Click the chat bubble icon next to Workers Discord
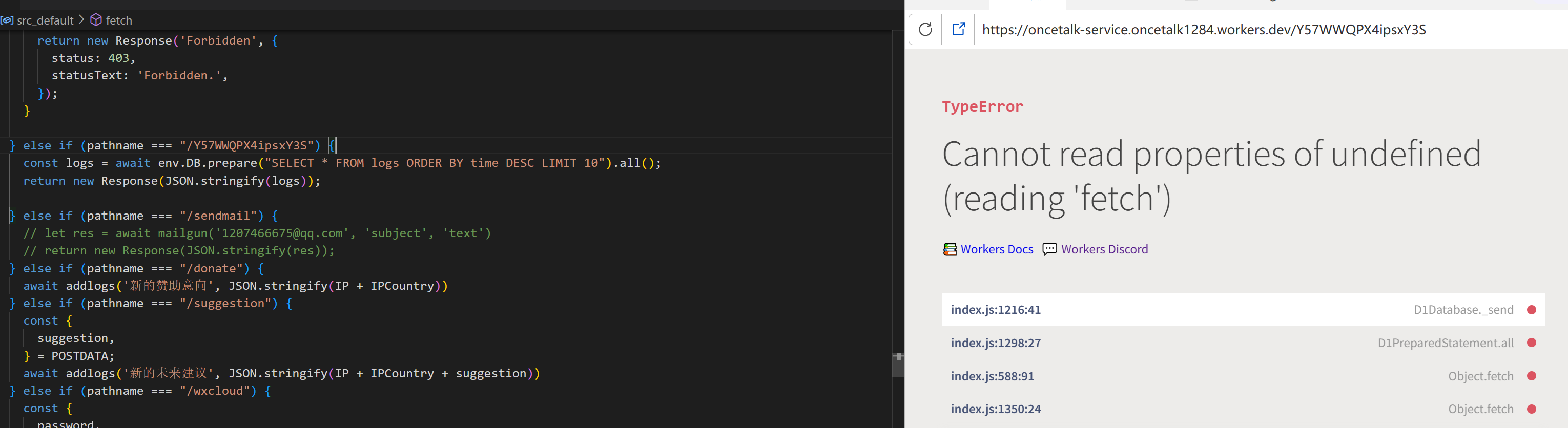 coord(1049,249)
